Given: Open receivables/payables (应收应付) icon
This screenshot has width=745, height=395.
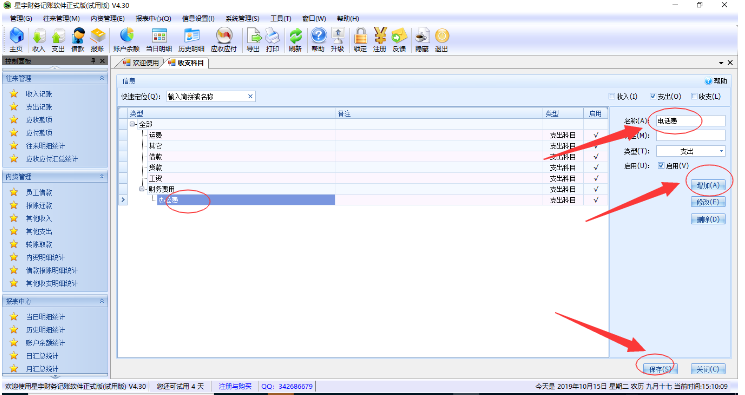Looking at the screenshot, I should 224,39.
